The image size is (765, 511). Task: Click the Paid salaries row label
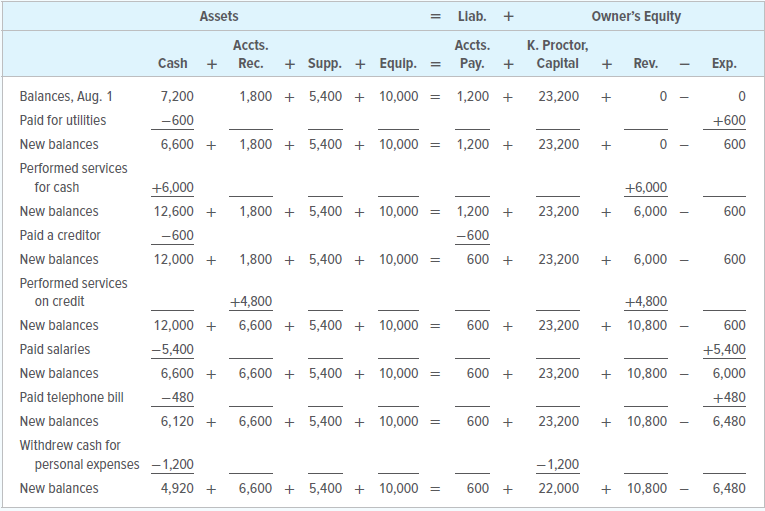[x=55, y=349]
